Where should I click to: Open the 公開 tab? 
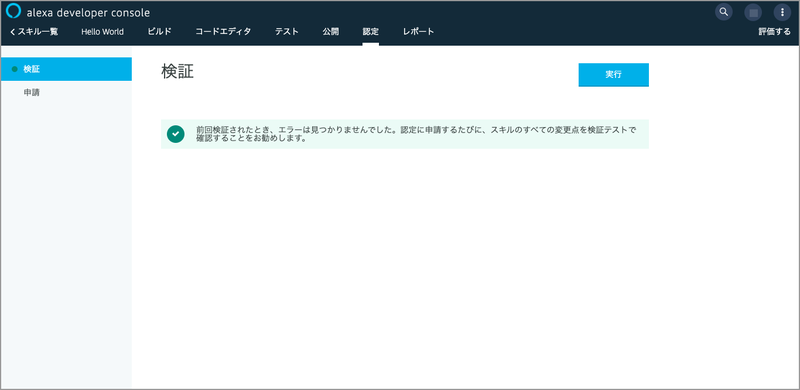330,32
